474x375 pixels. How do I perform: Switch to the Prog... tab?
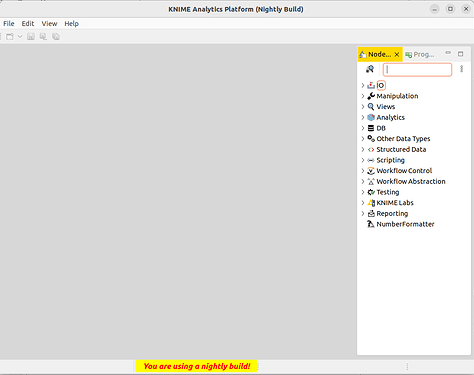pyautogui.click(x=420, y=54)
